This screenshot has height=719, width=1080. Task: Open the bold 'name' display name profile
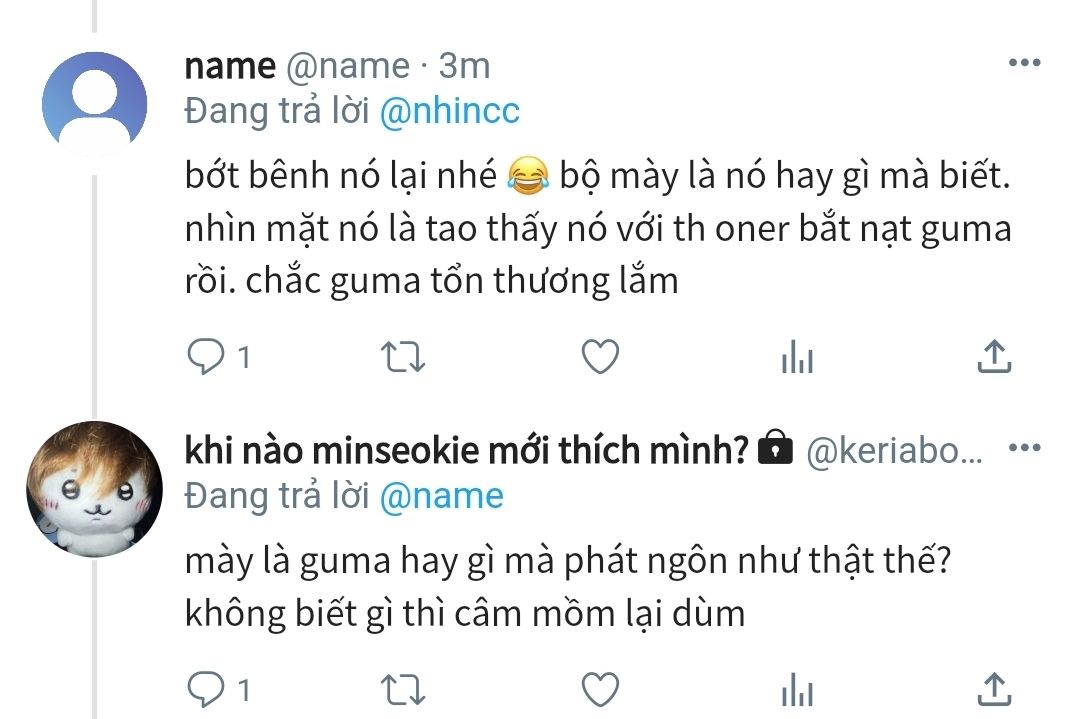[x=230, y=66]
